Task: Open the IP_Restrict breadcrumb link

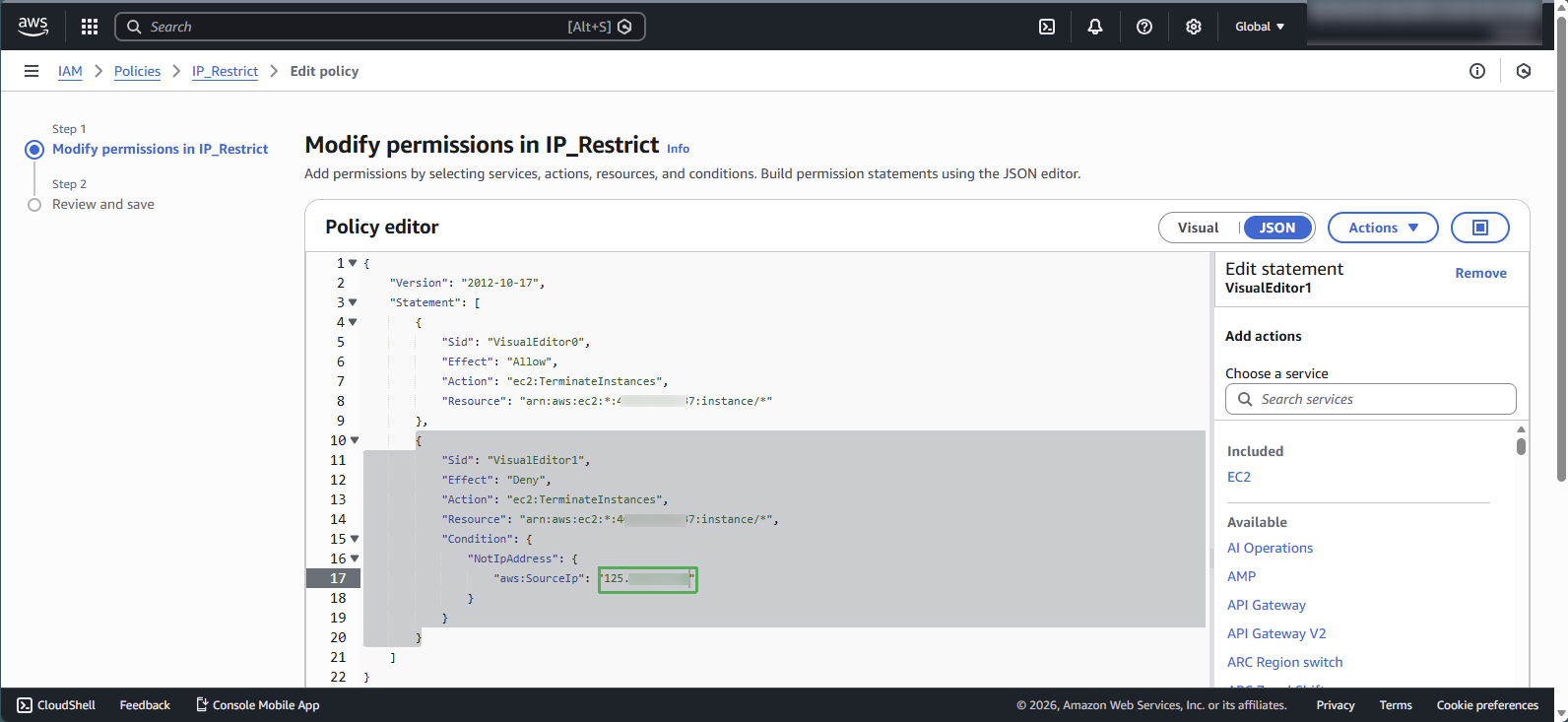Action: pyautogui.click(x=225, y=71)
